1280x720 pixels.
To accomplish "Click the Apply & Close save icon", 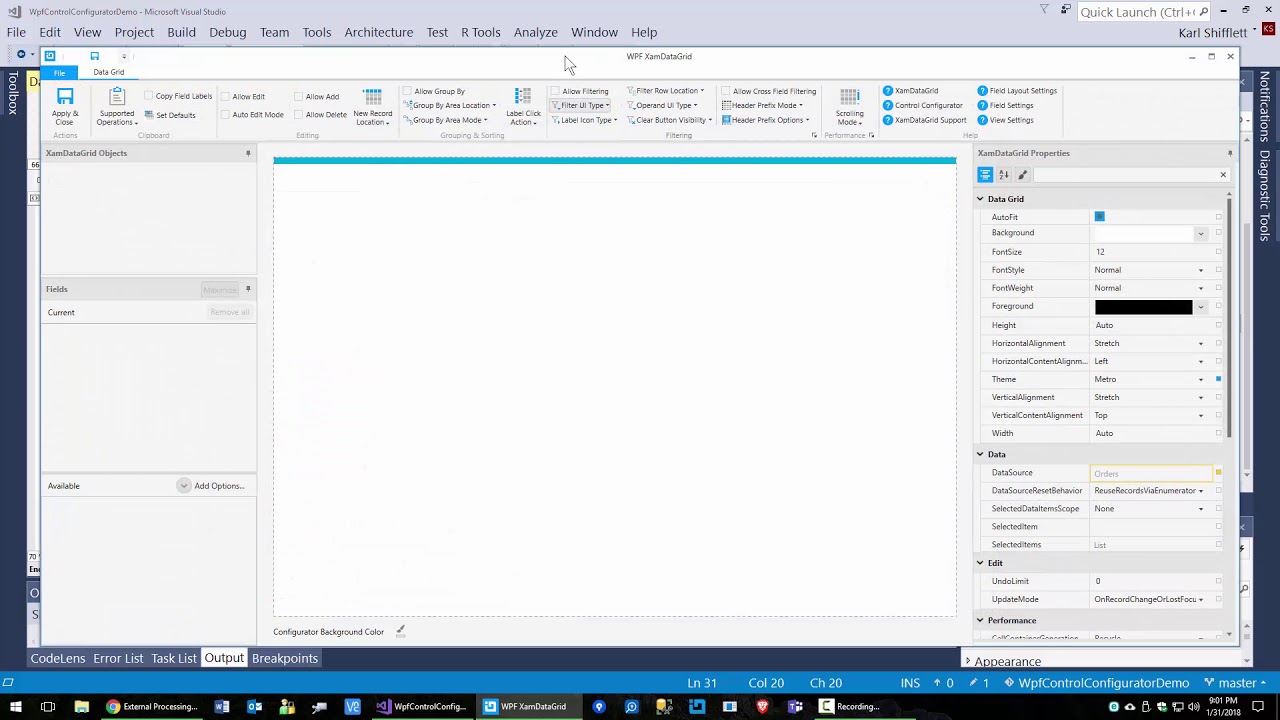I will click(x=65, y=96).
